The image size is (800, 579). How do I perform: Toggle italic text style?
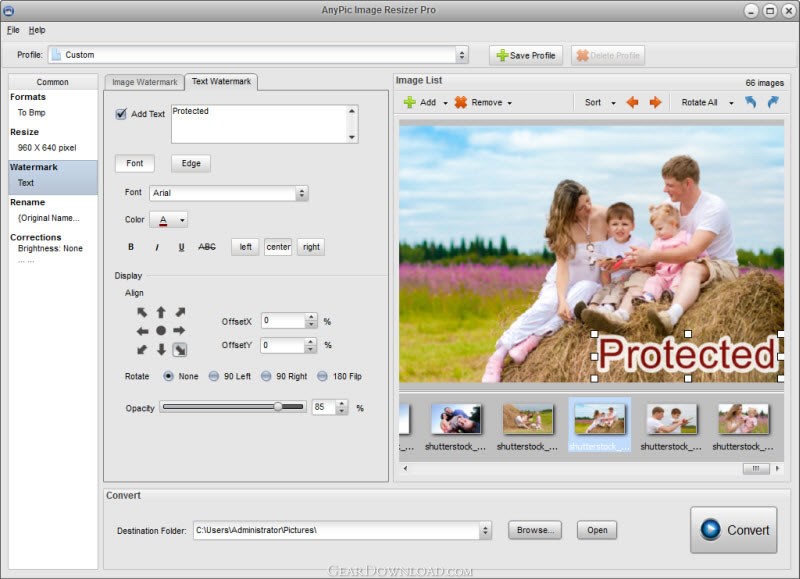tap(157, 247)
